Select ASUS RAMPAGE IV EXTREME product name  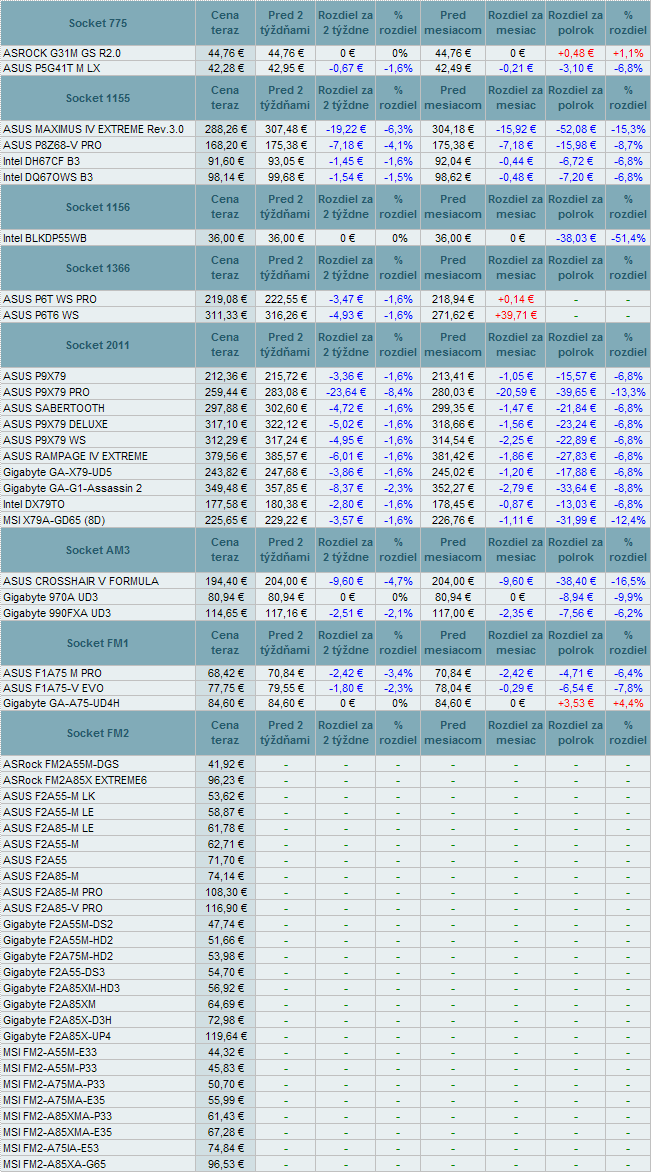point(75,456)
